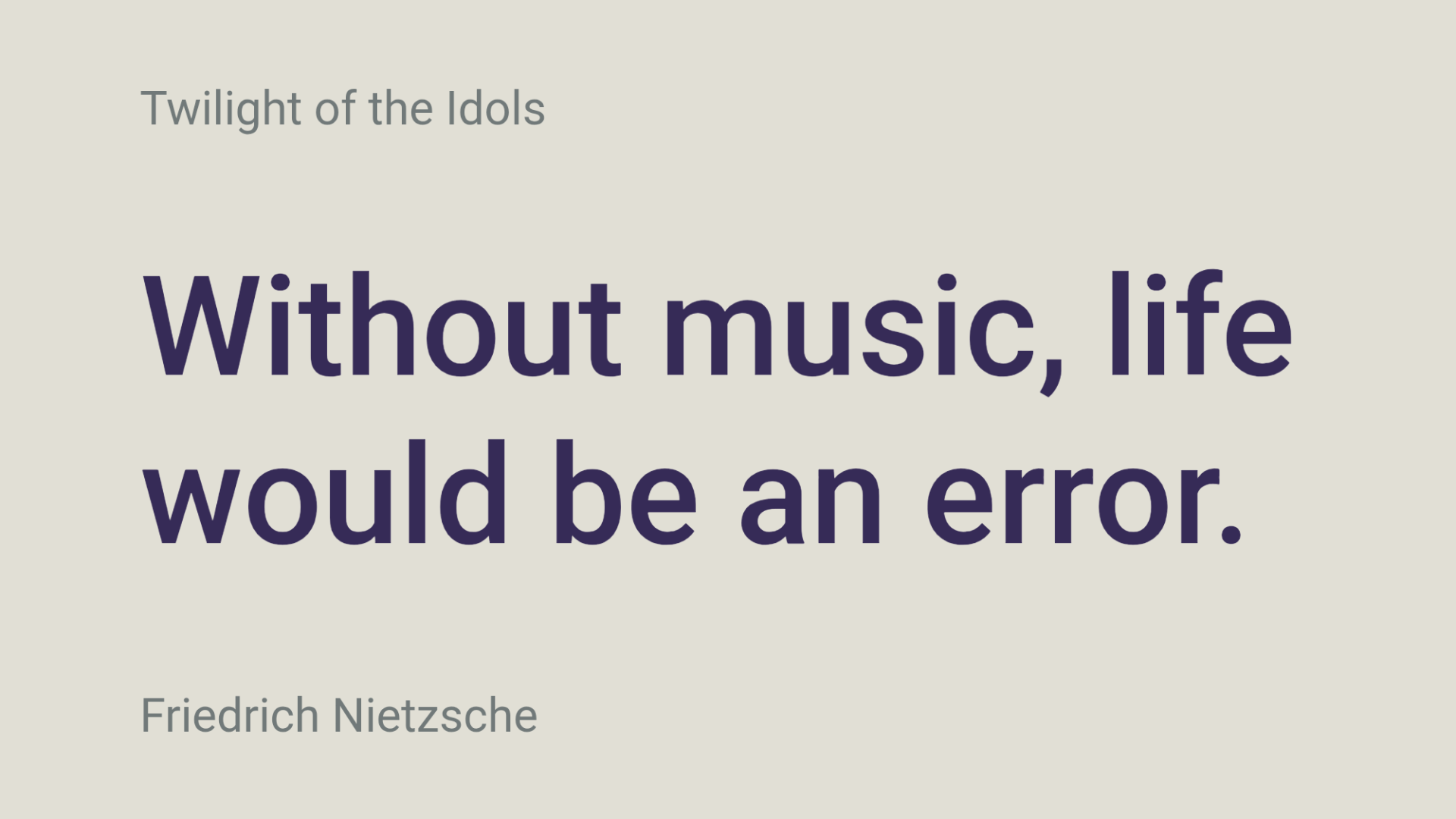Click the capital N in "Nietzsche"
The width and height of the screenshot is (1456, 819).
click(x=349, y=716)
